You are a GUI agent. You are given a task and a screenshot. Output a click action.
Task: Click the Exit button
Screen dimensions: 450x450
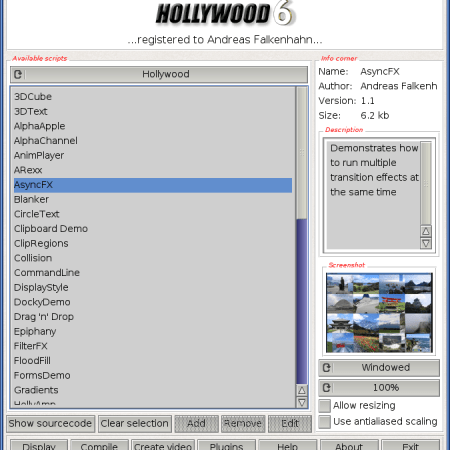tap(410, 445)
